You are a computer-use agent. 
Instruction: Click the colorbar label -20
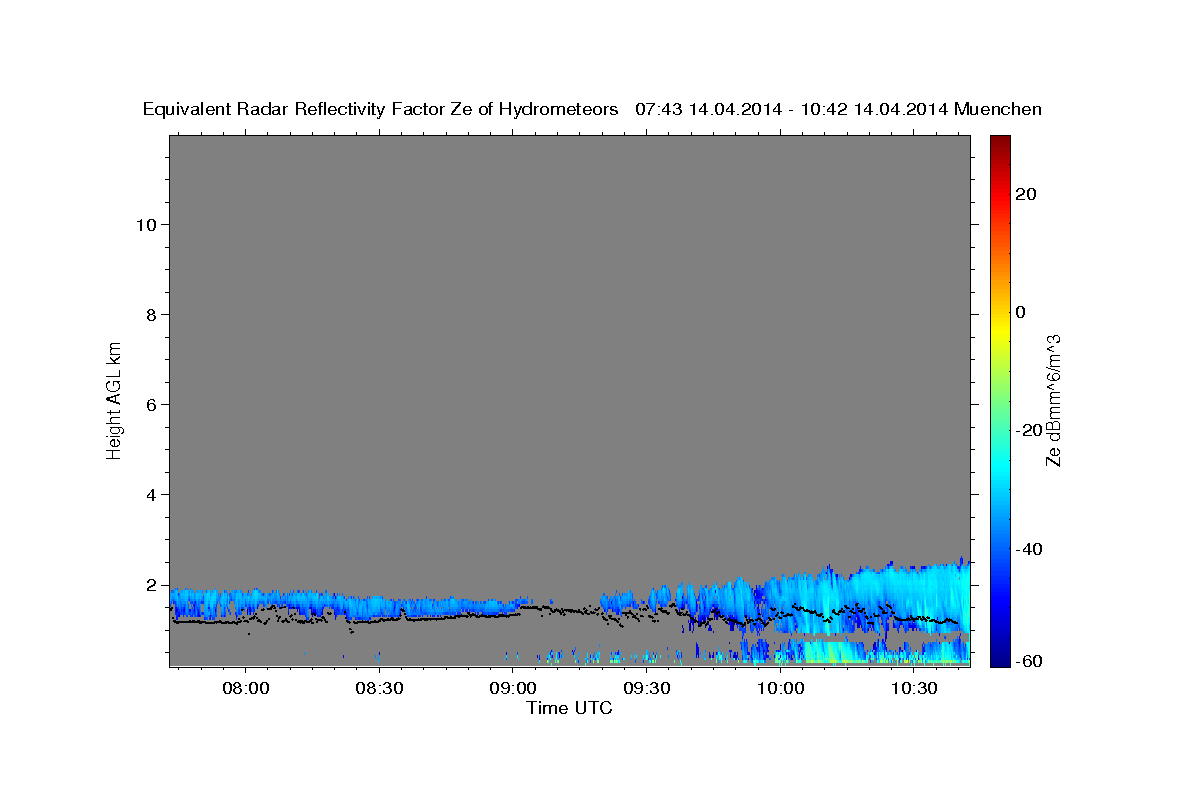point(1030,430)
